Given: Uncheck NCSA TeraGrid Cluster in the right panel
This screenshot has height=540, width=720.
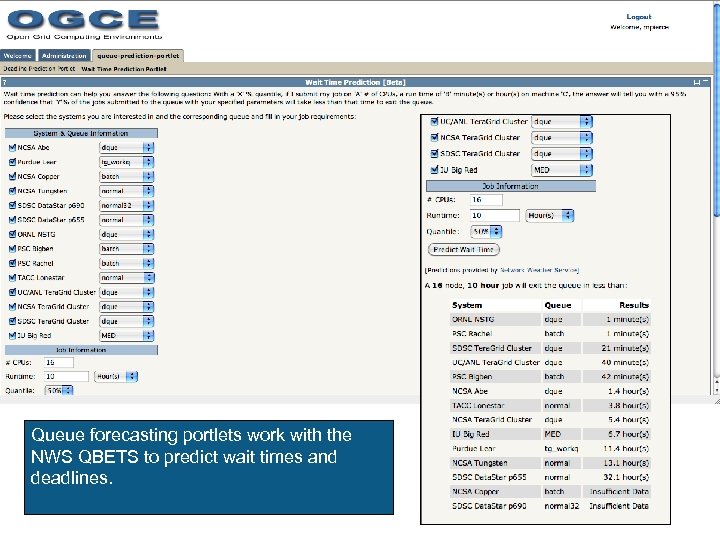Looking at the screenshot, I should click(x=434, y=137).
